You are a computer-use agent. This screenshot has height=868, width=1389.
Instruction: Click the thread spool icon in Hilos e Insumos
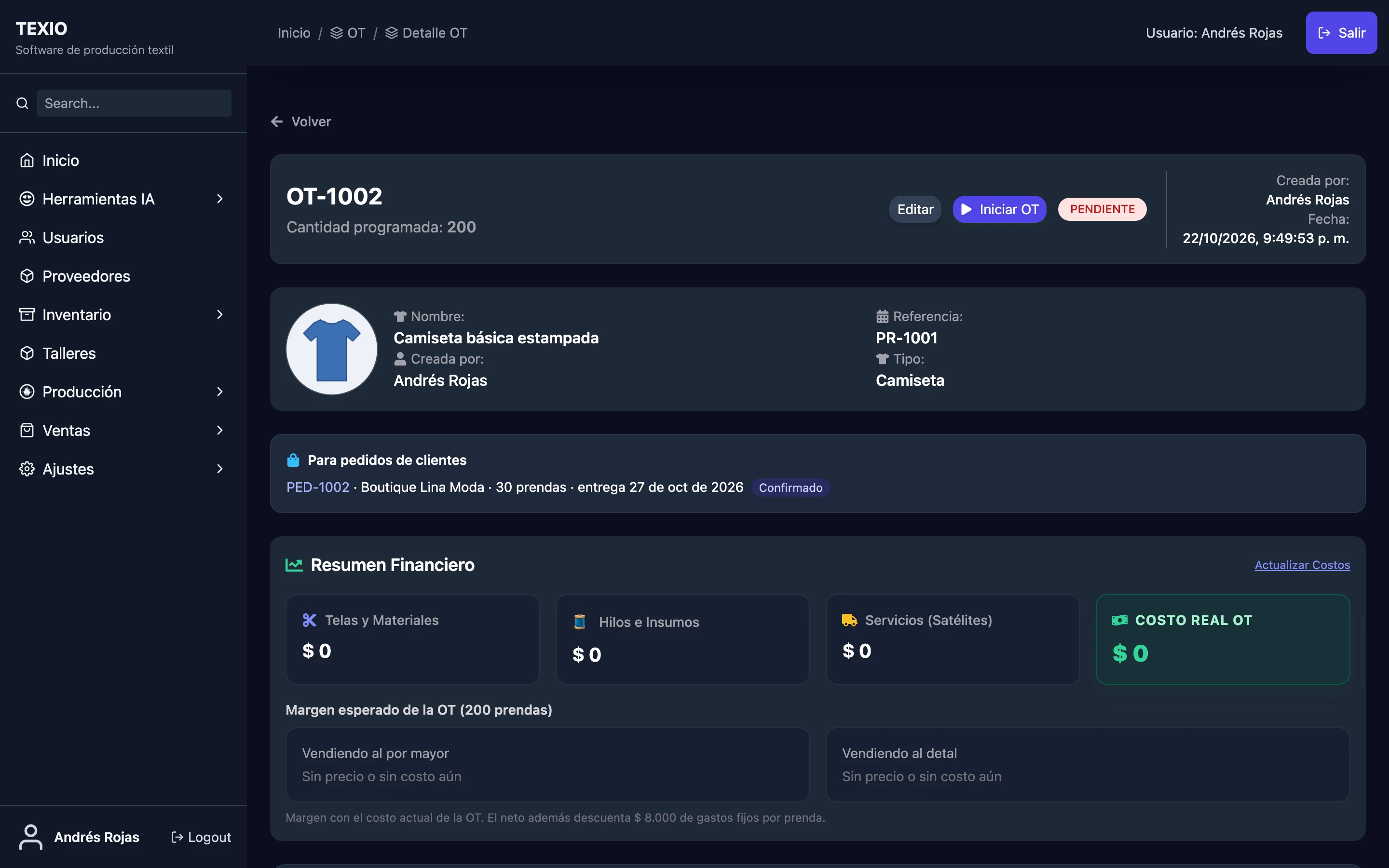580,622
